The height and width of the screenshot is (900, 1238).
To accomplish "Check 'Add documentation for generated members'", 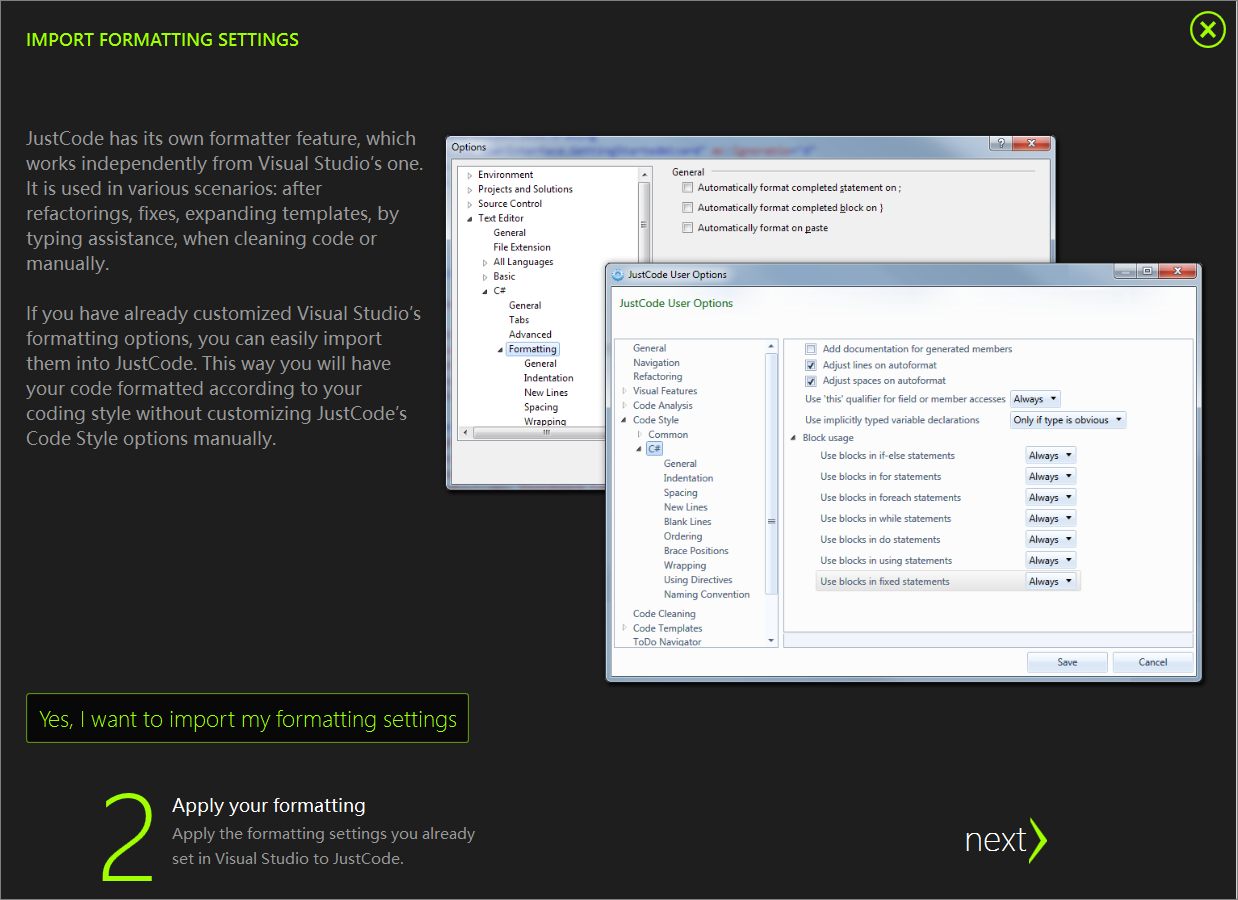I will tap(811, 349).
